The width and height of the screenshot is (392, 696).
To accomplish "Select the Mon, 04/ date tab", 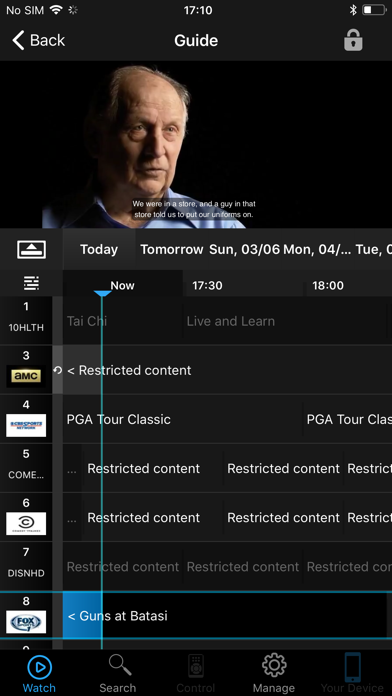I will pos(317,249).
